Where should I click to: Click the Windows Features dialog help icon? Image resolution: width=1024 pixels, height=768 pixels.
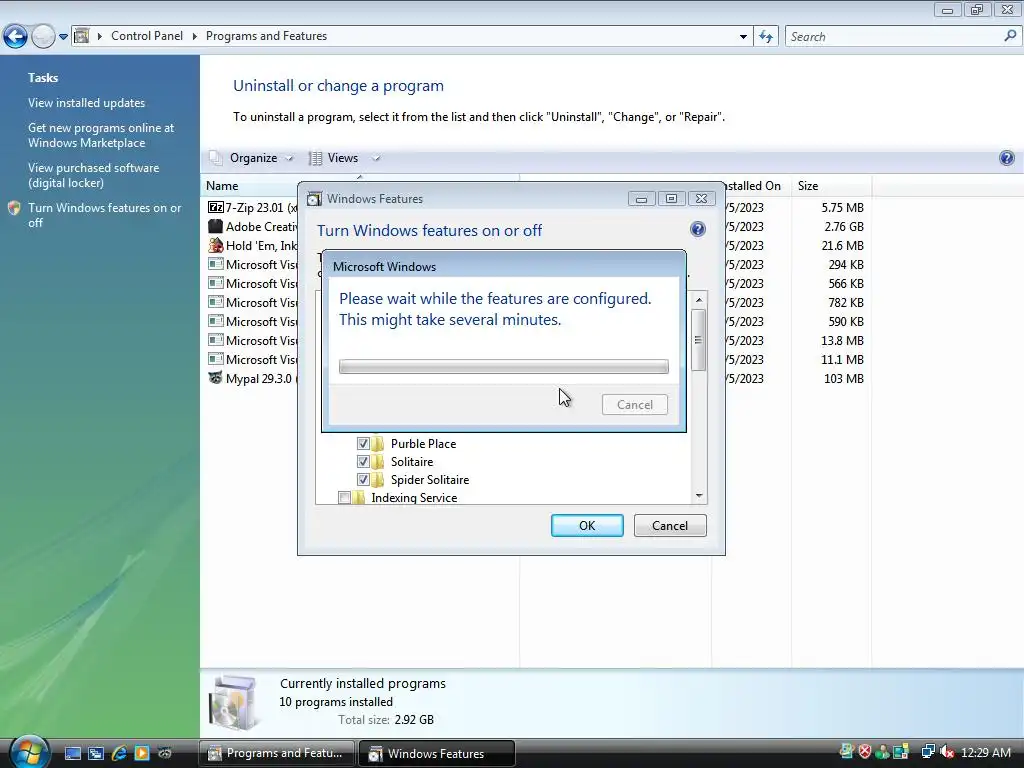pyautogui.click(x=697, y=229)
